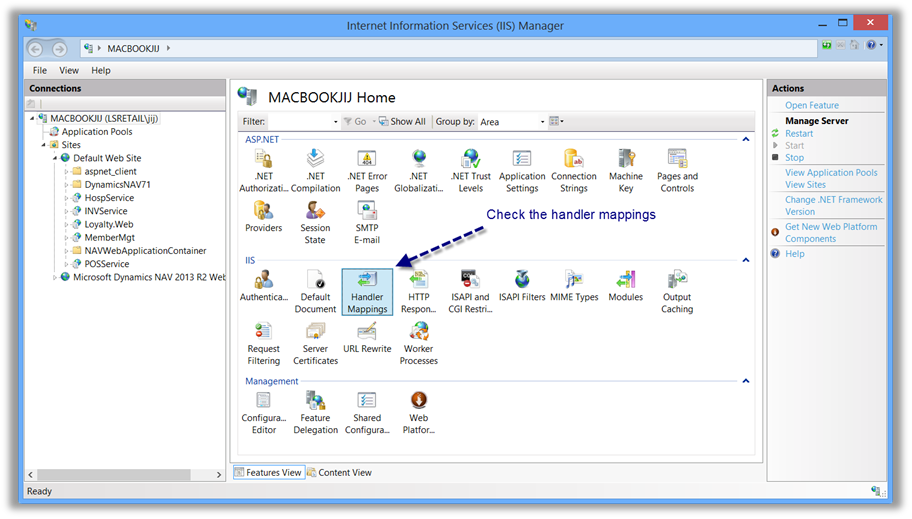Collapse the IIS group section
This screenshot has height=519, width=912.
746,260
